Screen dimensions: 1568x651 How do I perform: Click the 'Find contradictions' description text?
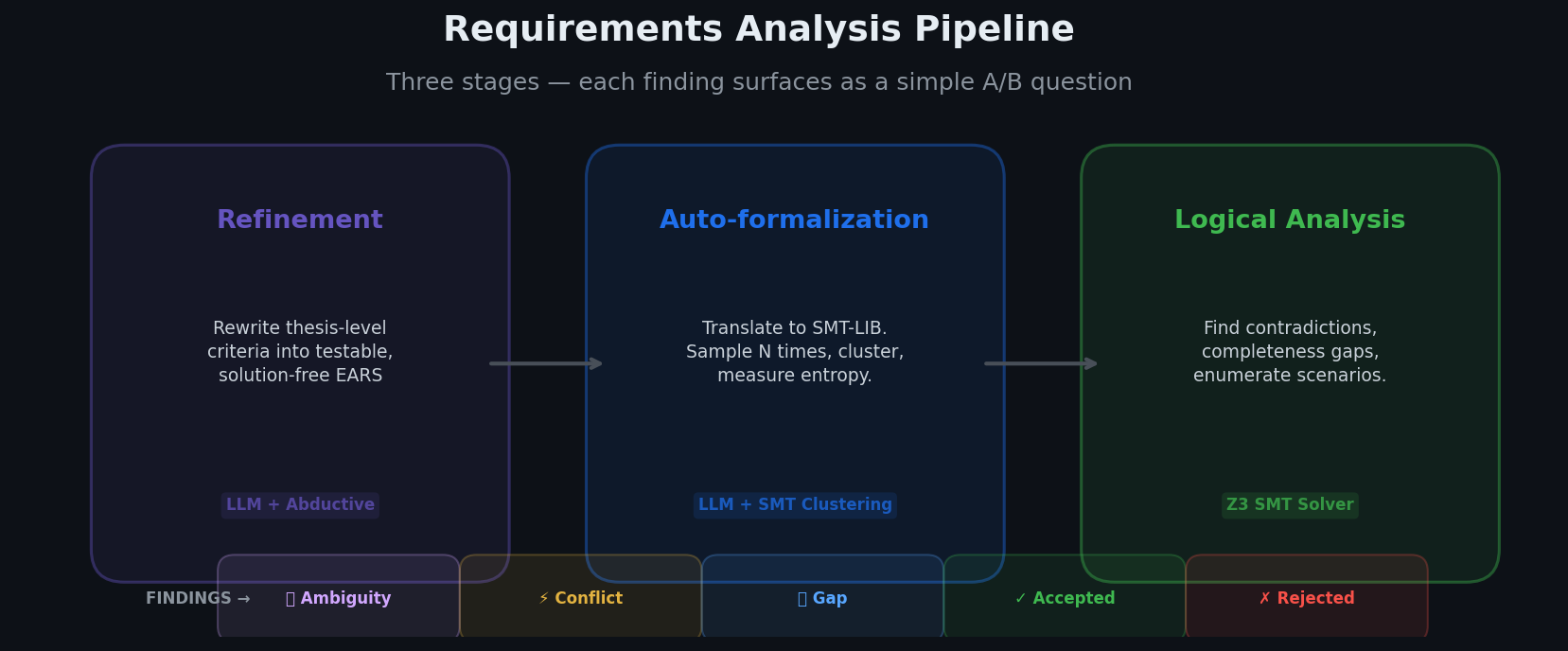(1290, 352)
